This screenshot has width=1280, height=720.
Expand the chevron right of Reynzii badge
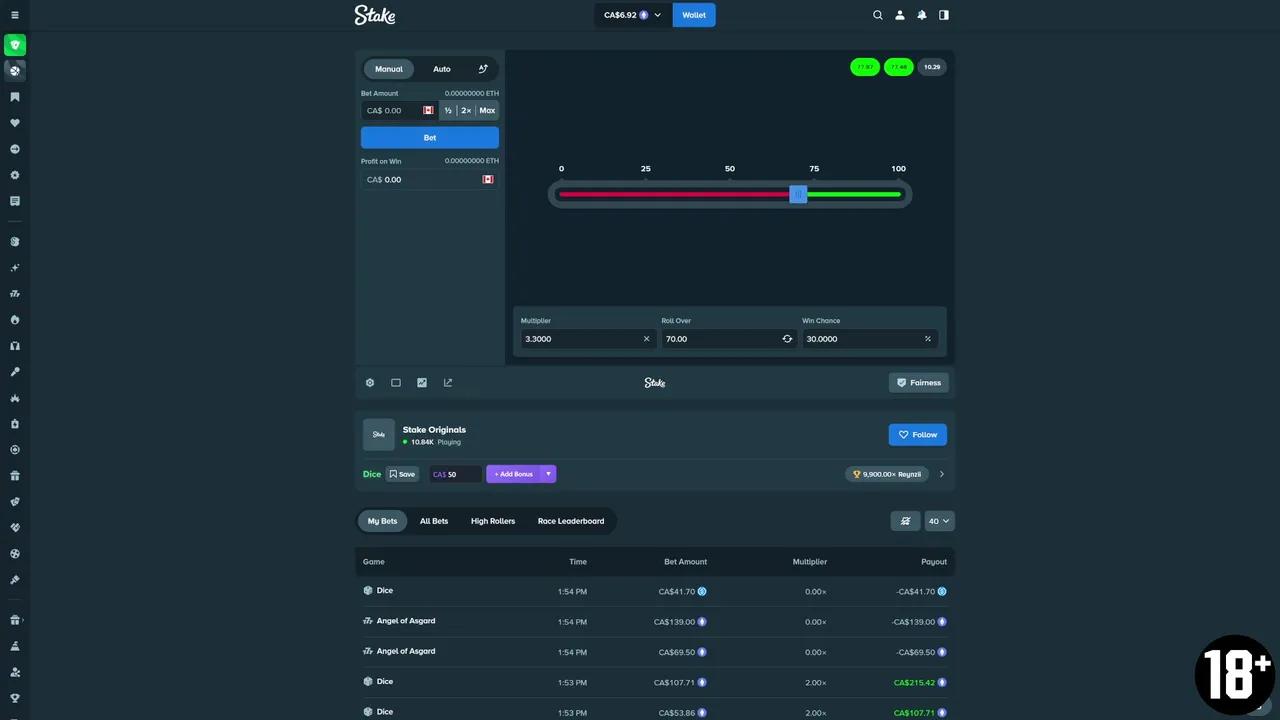tap(942, 474)
